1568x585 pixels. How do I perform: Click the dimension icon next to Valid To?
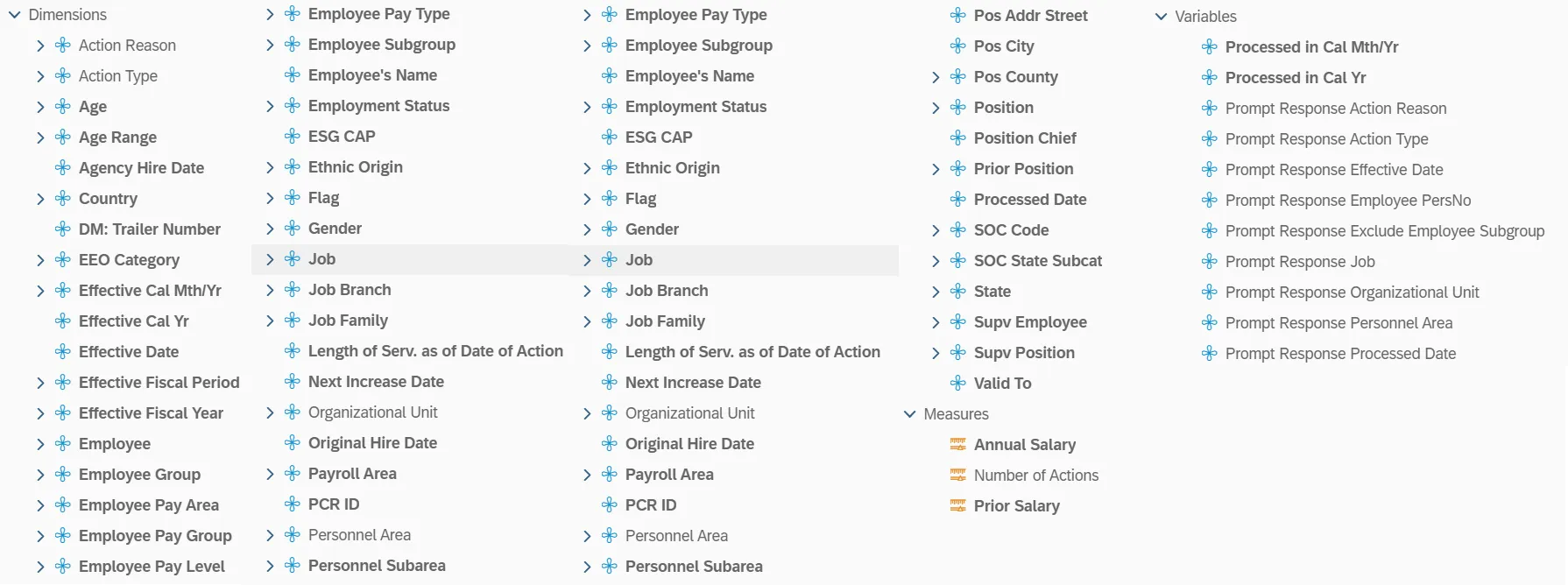(x=958, y=384)
